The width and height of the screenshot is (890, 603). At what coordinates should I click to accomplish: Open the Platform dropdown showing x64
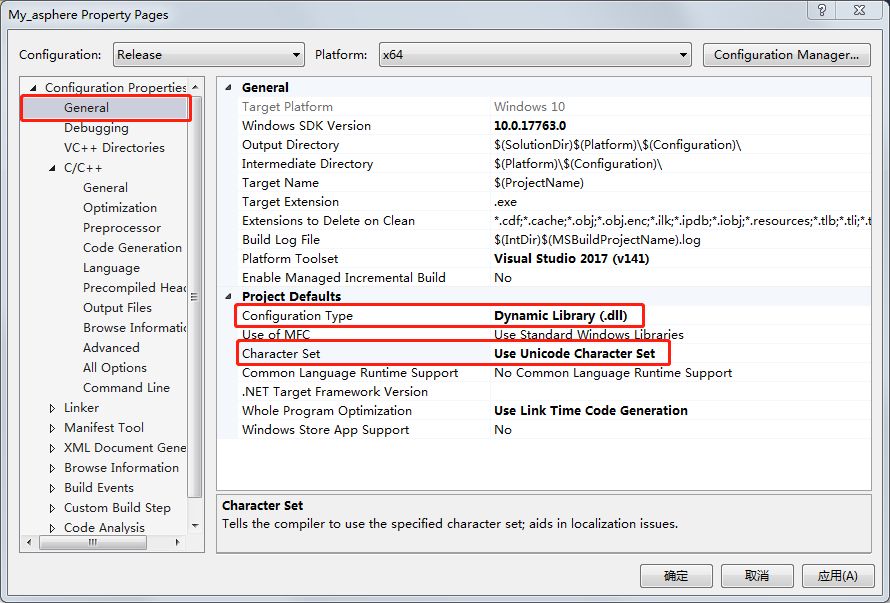coord(535,55)
